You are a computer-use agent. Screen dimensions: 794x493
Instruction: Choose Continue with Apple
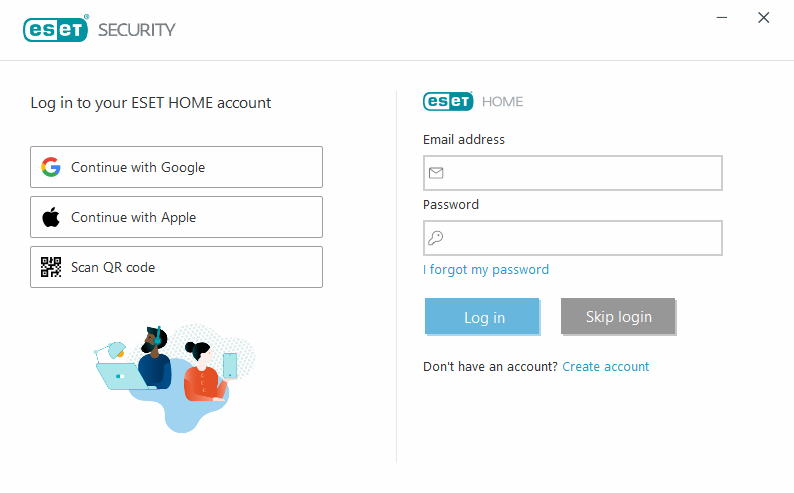[176, 217]
